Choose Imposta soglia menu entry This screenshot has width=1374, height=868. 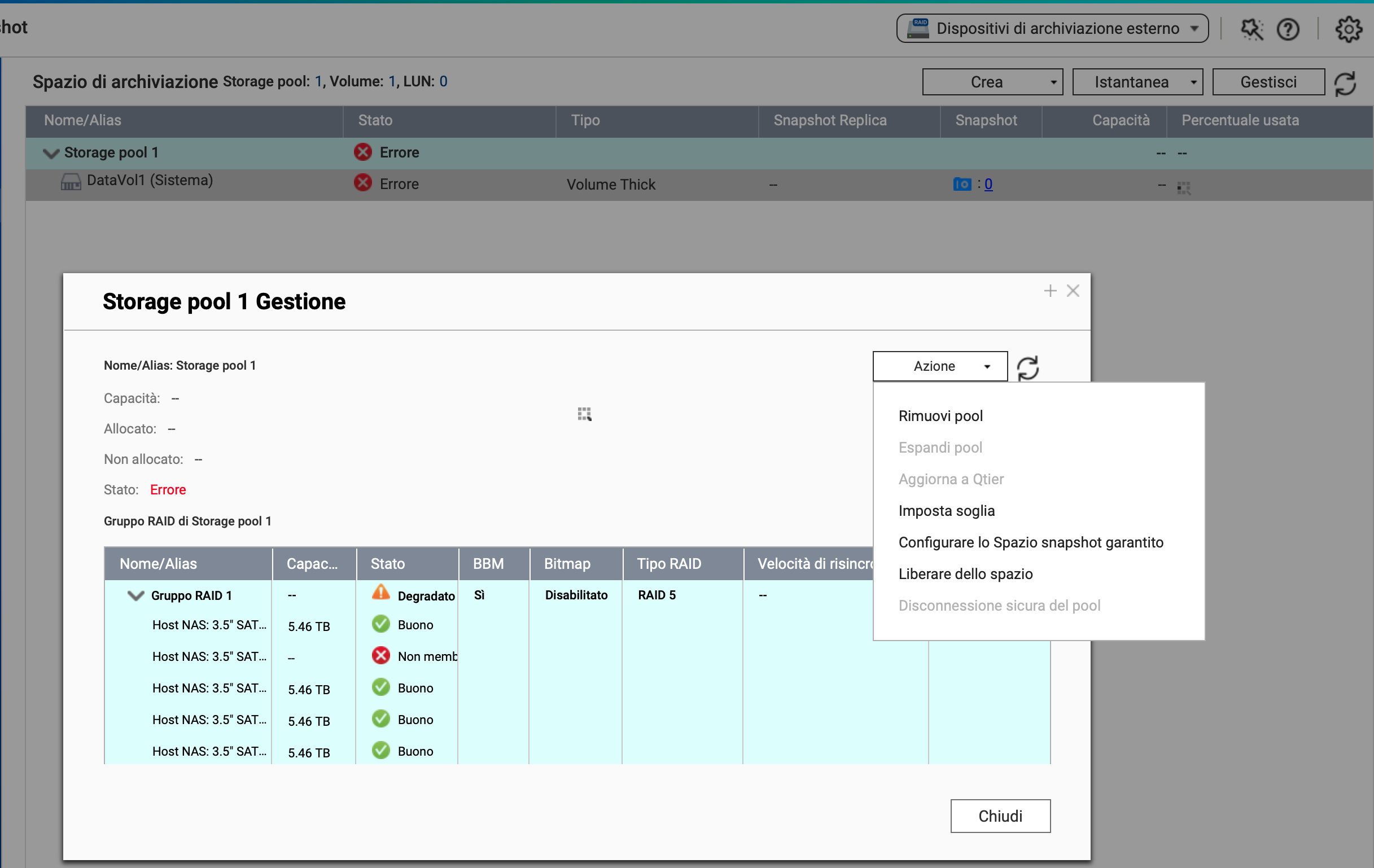point(946,510)
